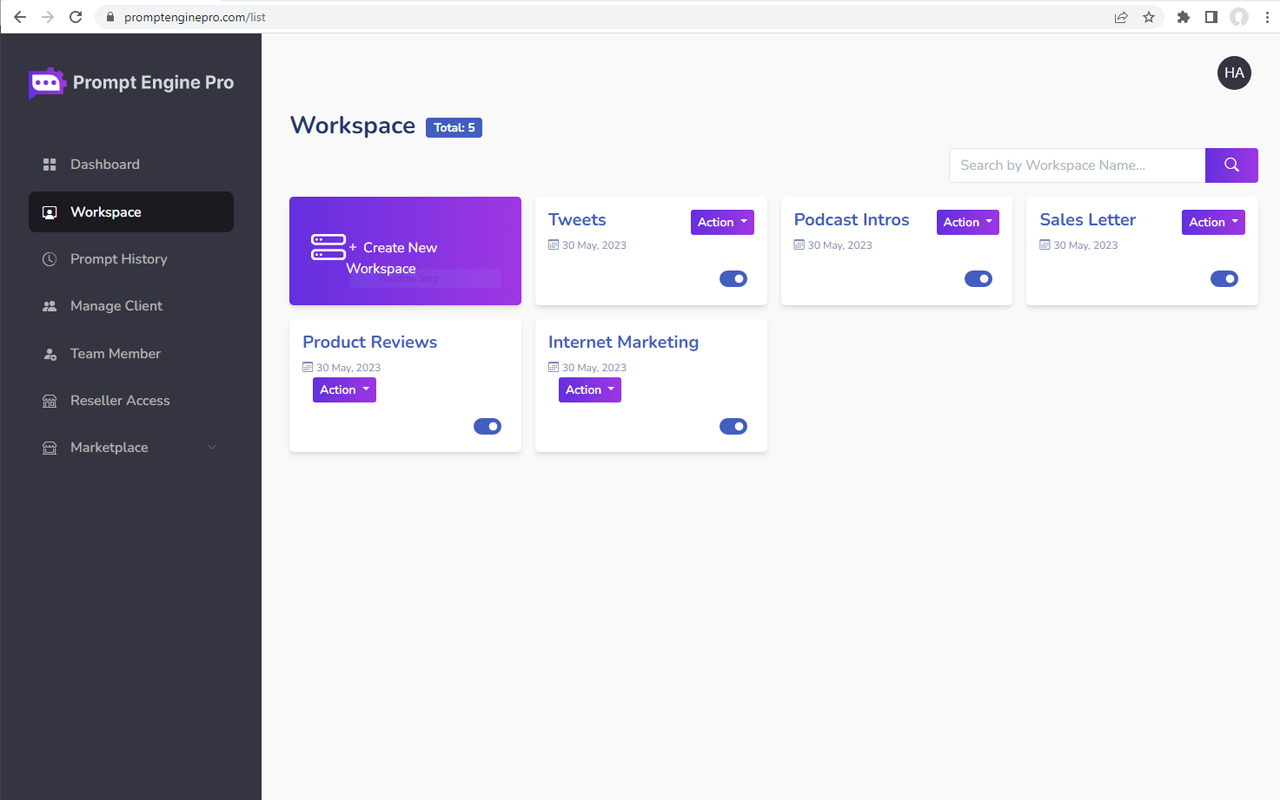This screenshot has width=1280, height=800.
Task: Open the Action dropdown for Sales Letter
Action: point(1213,222)
